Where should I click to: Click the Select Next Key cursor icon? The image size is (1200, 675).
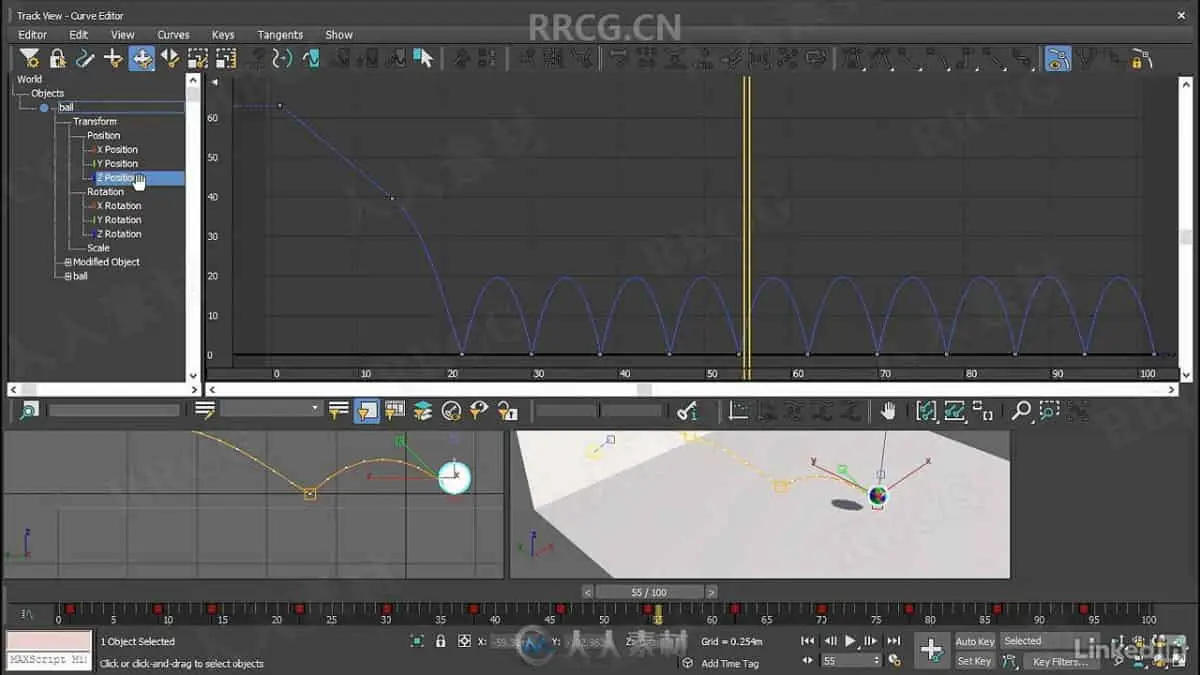424,58
